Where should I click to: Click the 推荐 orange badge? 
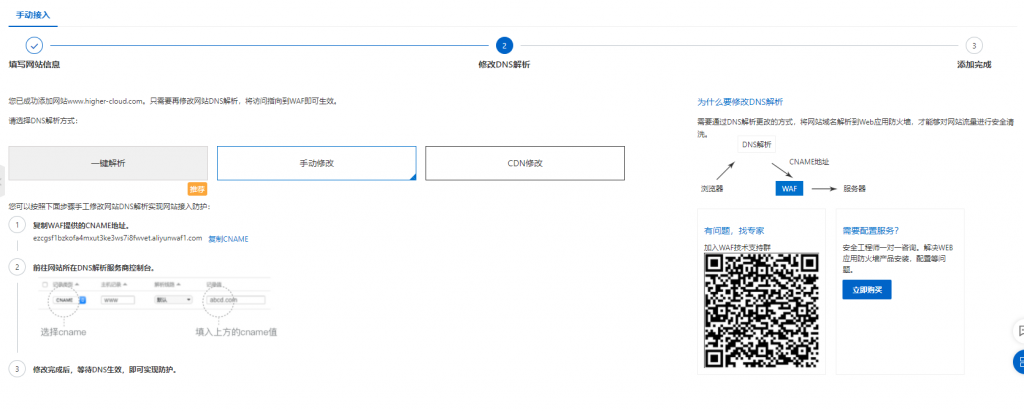(x=197, y=189)
